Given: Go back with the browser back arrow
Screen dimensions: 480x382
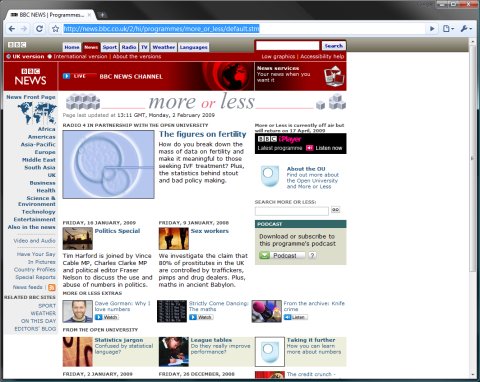Looking at the screenshot, I should [x=12, y=29].
